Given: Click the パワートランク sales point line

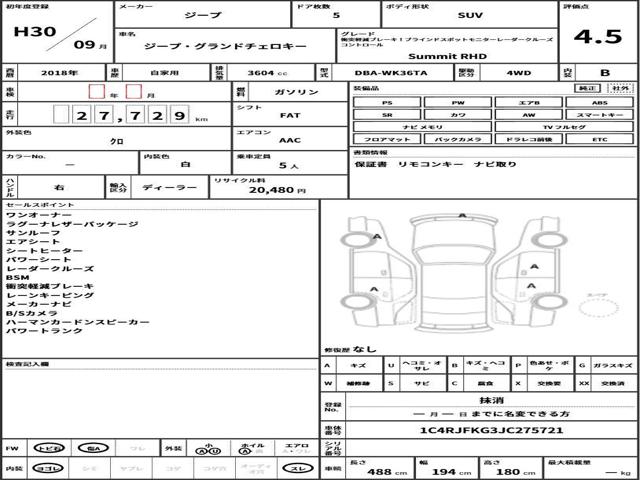Looking at the screenshot, I should (x=44, y=331).
